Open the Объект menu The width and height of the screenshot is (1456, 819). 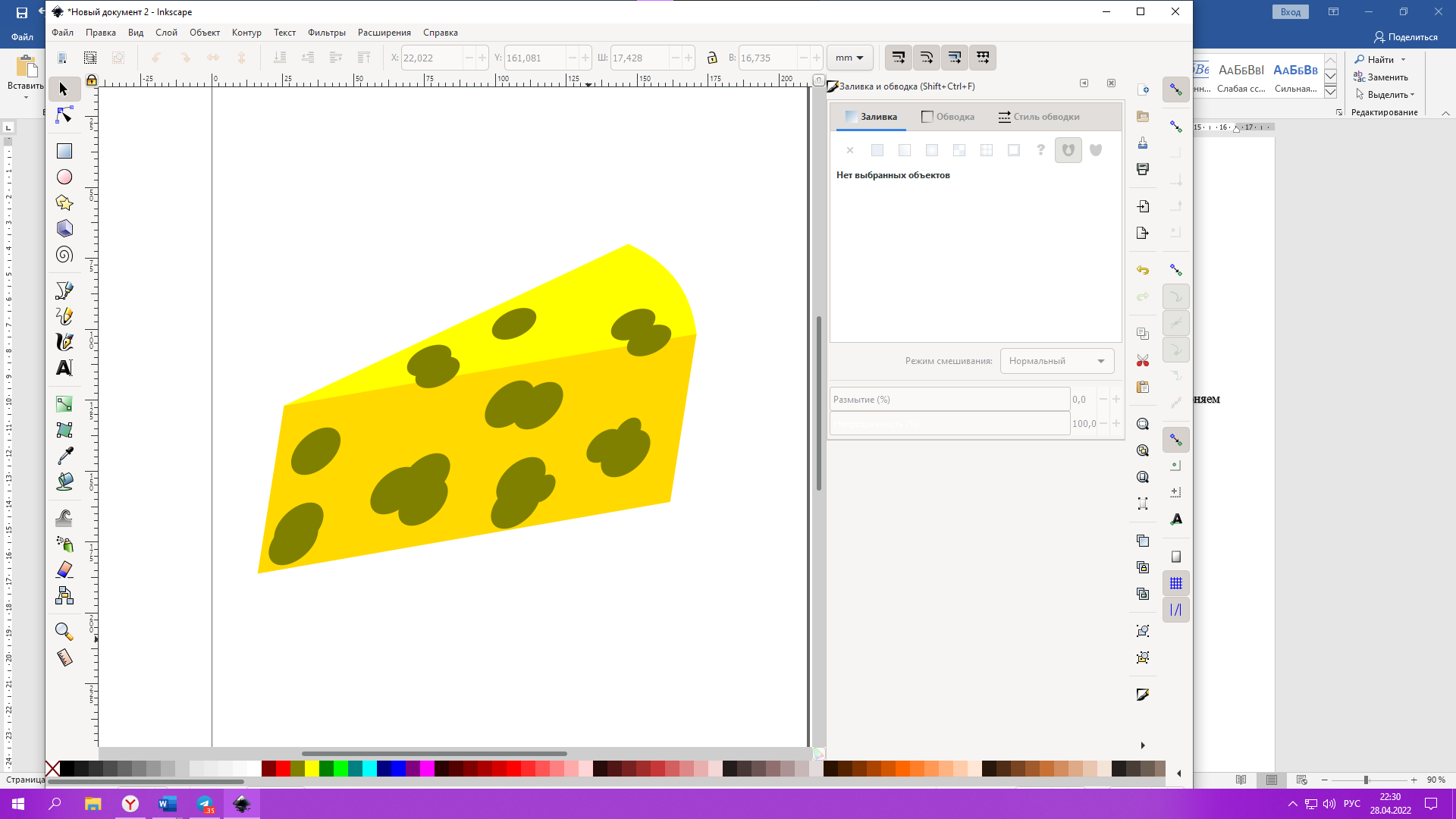pos(205,33)
